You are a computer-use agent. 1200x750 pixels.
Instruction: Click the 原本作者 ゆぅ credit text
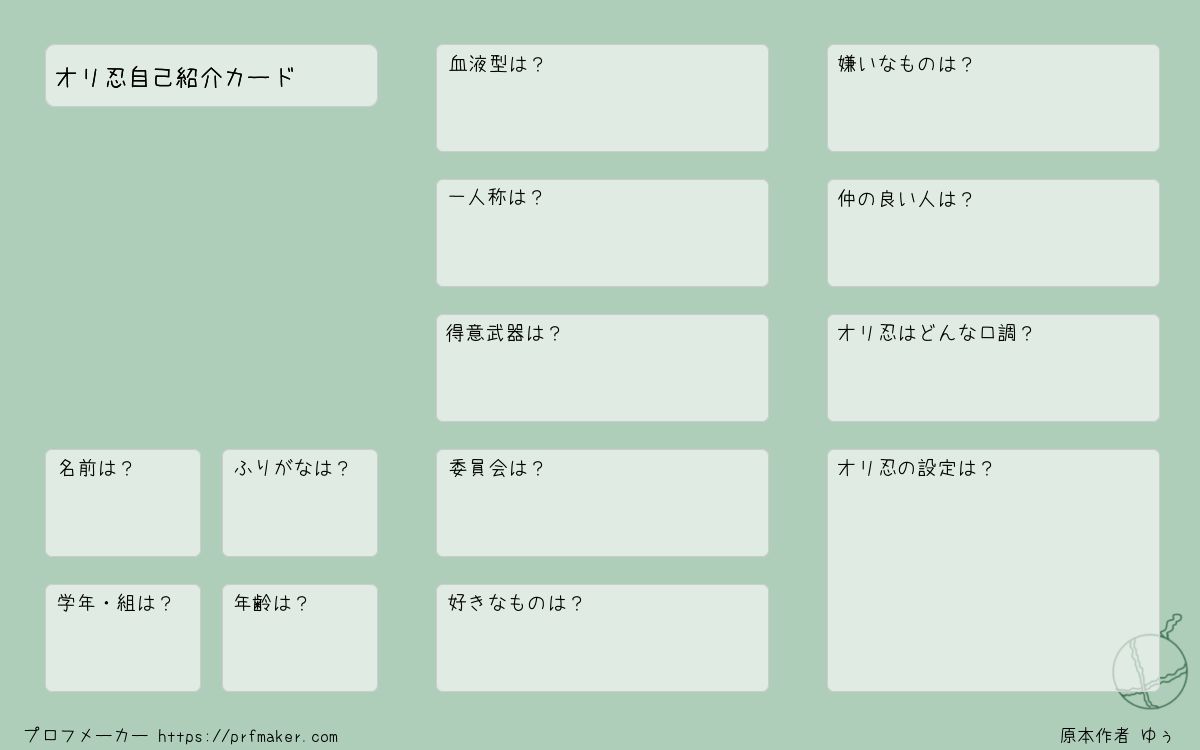click(x=1117, y=736)
